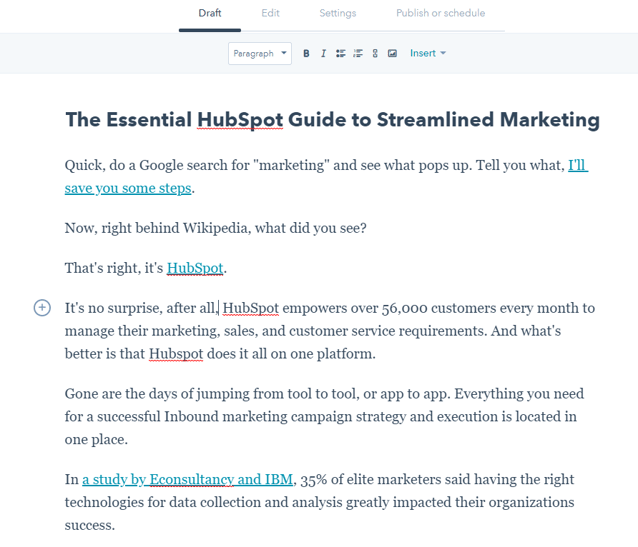638x547 pixels.
Task: Switch to the Draft tab
Action: point(210,13)
